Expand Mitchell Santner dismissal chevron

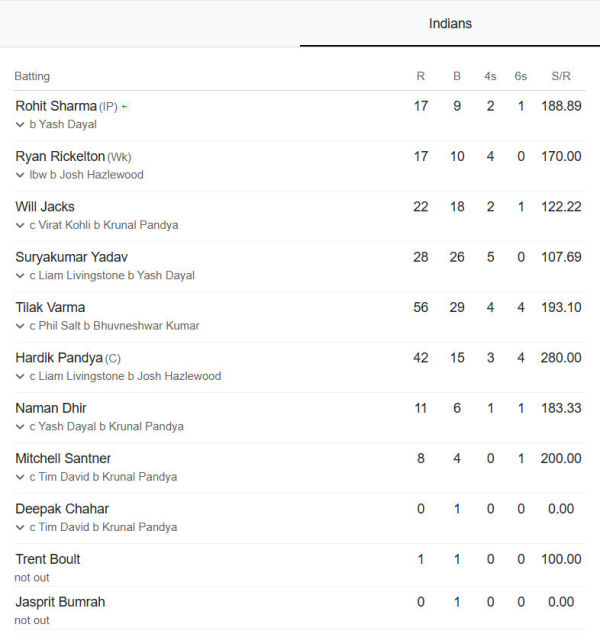[x=20, y=477]
